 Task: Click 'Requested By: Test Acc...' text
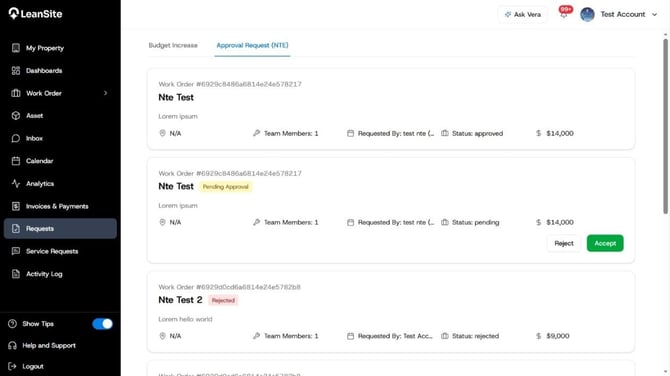coord(395,336)
